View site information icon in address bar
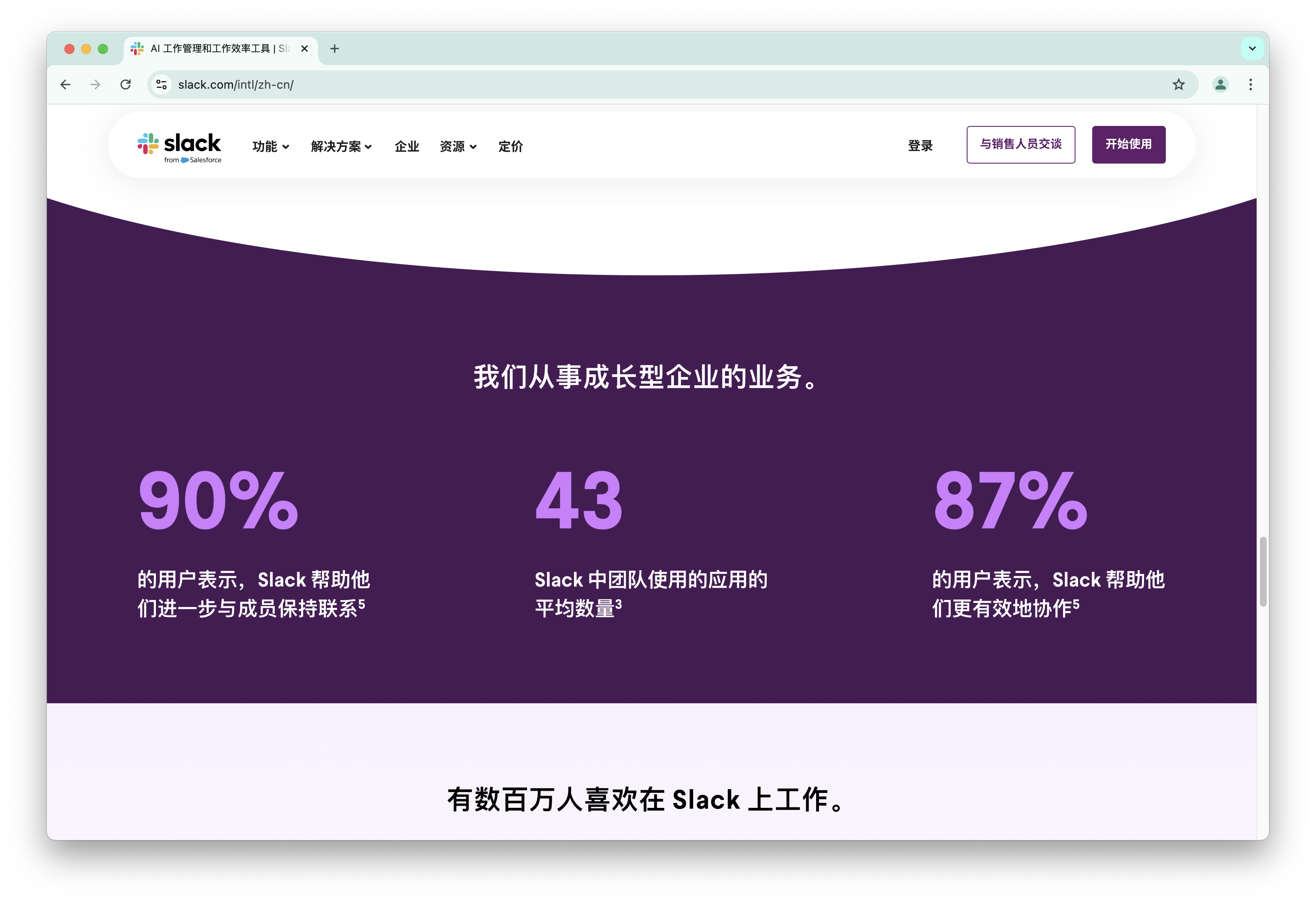This screenshot has width=1316, height=902. pos(161,85)
